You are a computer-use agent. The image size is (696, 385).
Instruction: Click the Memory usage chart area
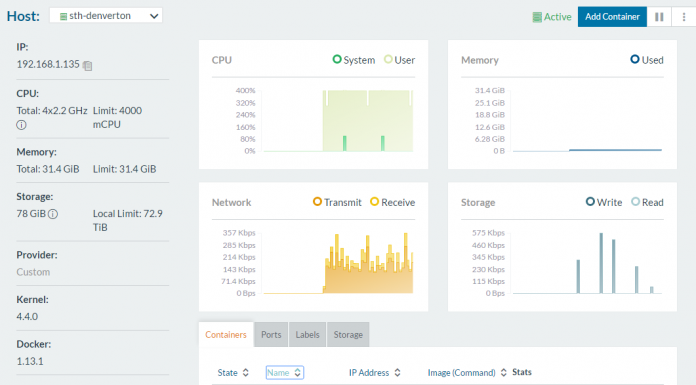point(587,121)
